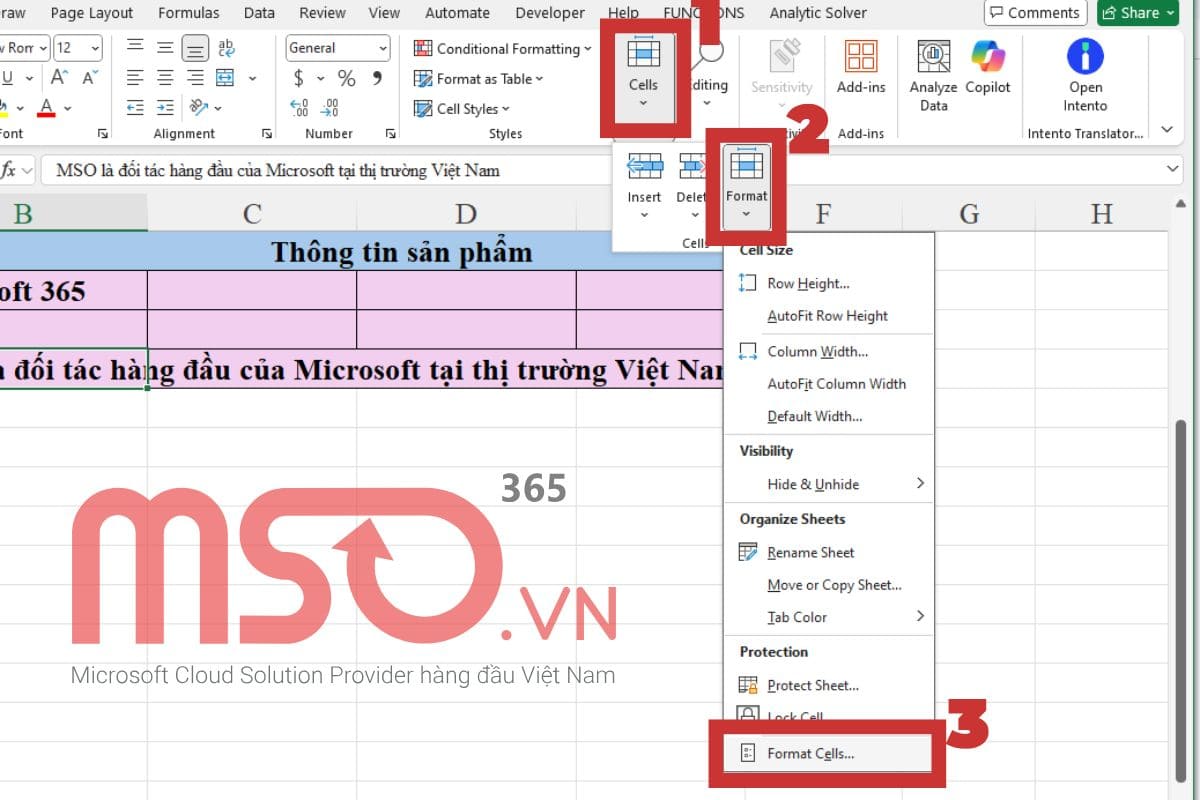
Task: Decrease the font size
Action: (90, 78)
